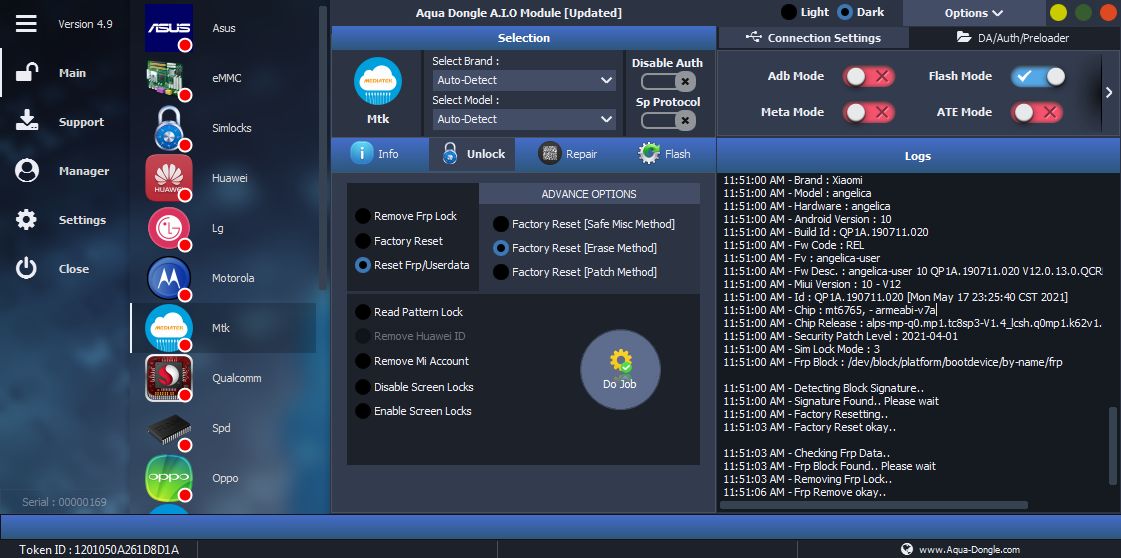Click the Do Job button

tap(620, 369)
